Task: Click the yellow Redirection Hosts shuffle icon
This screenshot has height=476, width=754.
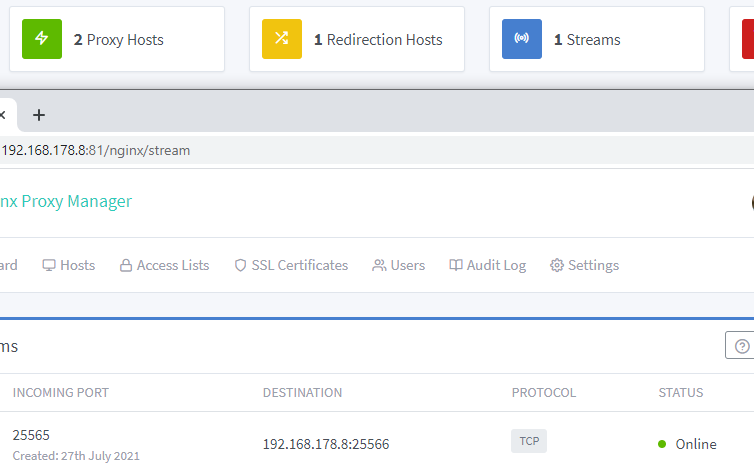Action: pyautogui.click(x=282, y=39)
